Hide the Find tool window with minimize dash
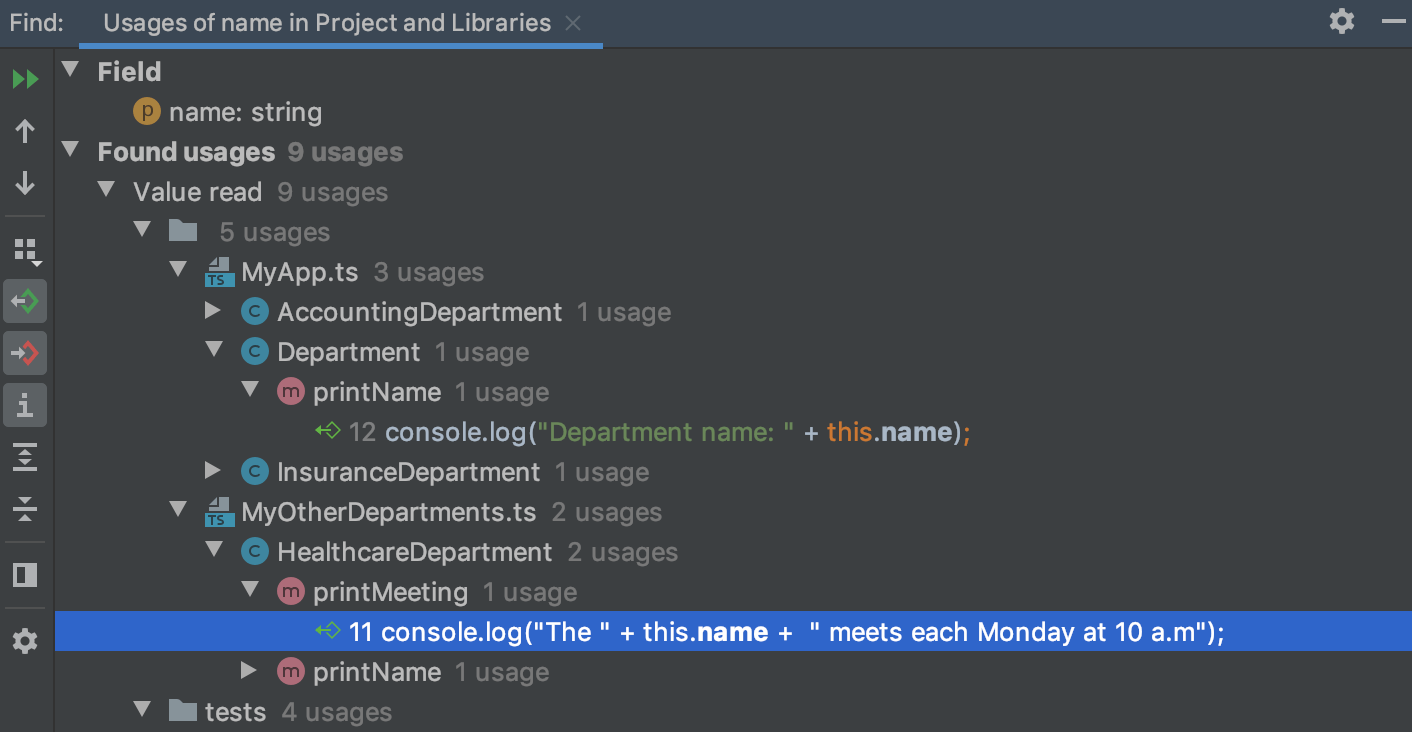 click(x=1395, y=21)
